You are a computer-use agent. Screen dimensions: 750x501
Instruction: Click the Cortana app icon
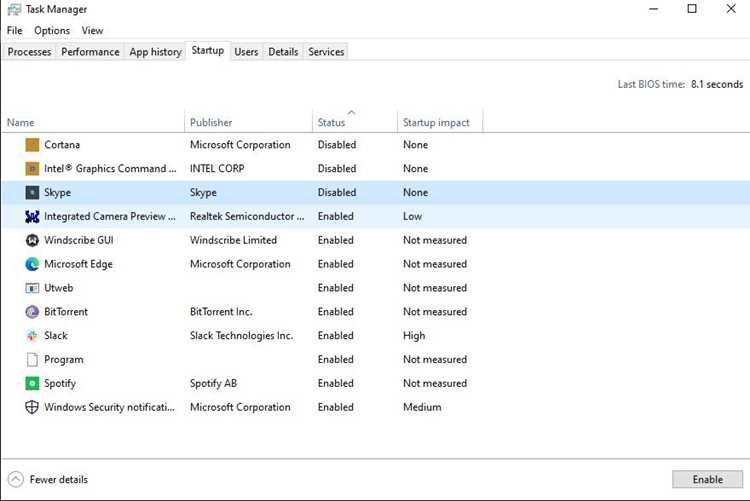tap(32, 145)
